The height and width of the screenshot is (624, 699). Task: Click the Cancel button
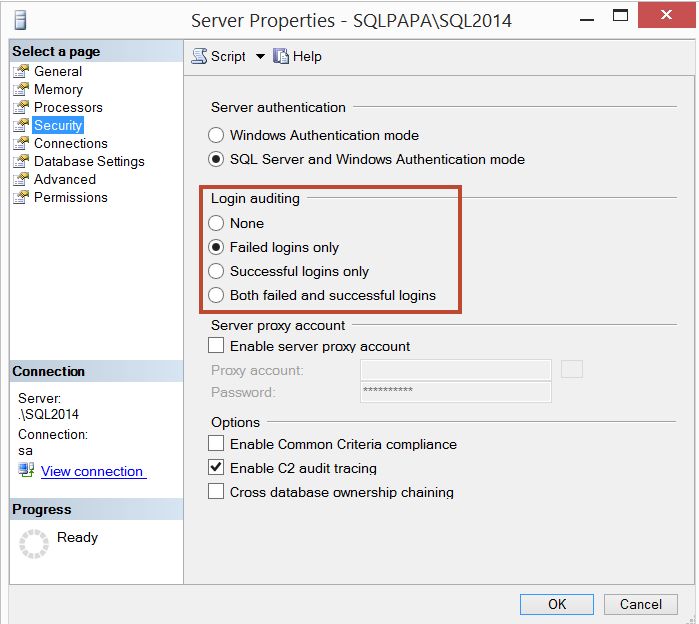[641, 604]
